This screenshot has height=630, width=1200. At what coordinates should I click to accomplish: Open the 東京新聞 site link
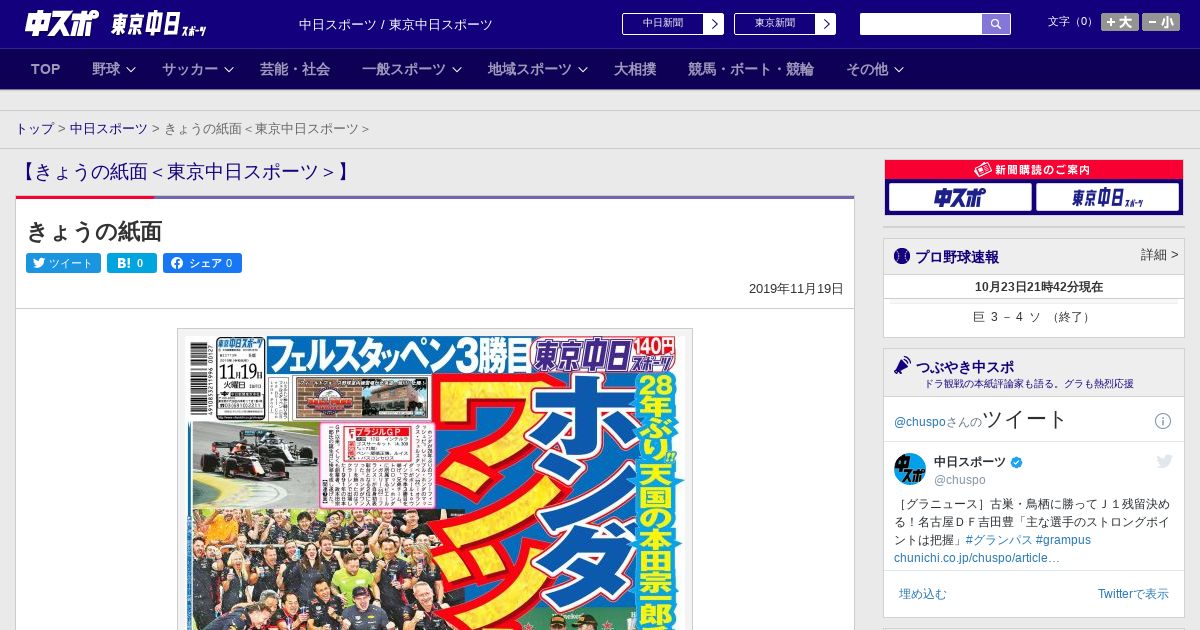tap(785, 24)
